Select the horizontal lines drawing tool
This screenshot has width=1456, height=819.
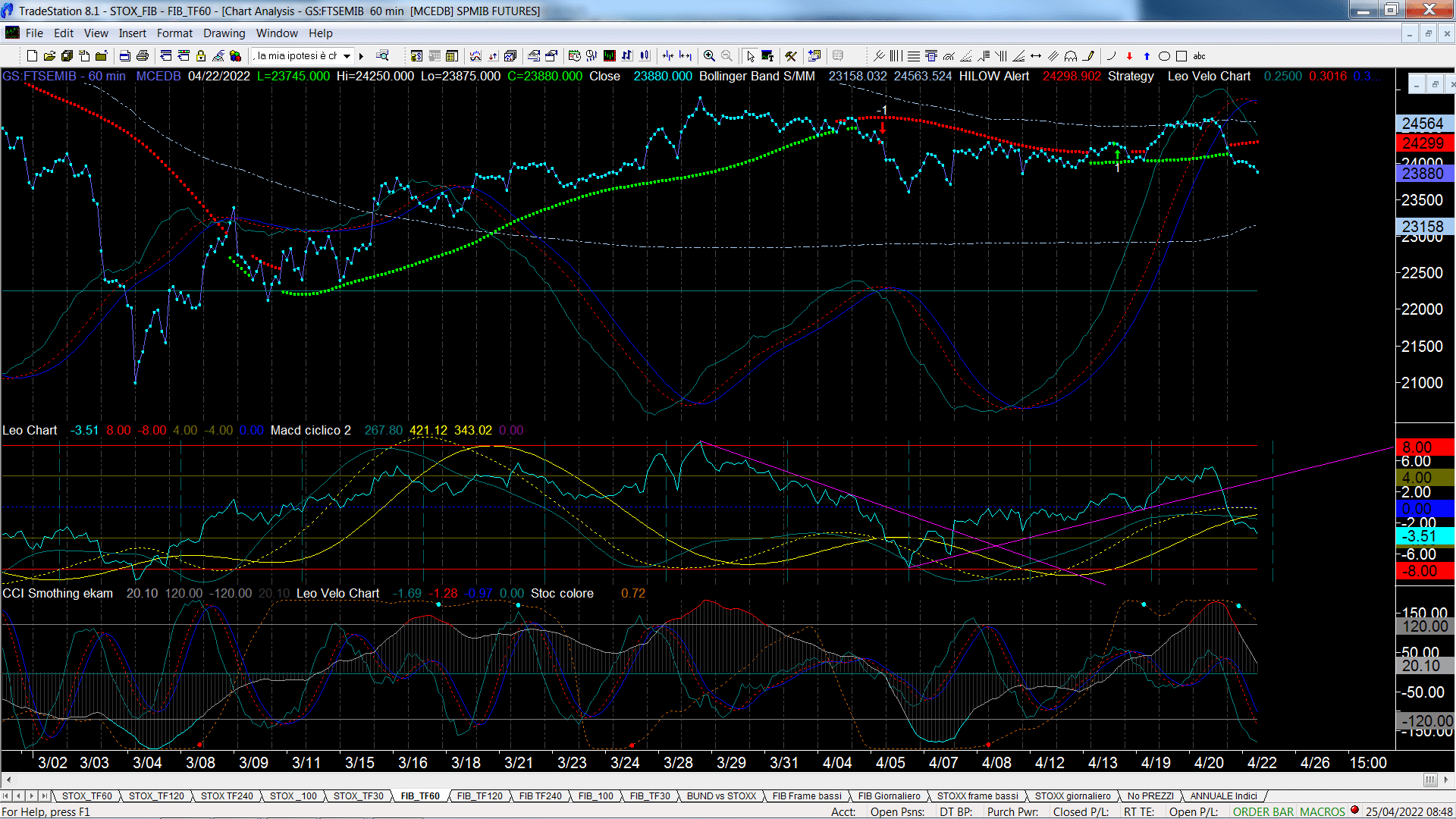[x=914, y=56]
